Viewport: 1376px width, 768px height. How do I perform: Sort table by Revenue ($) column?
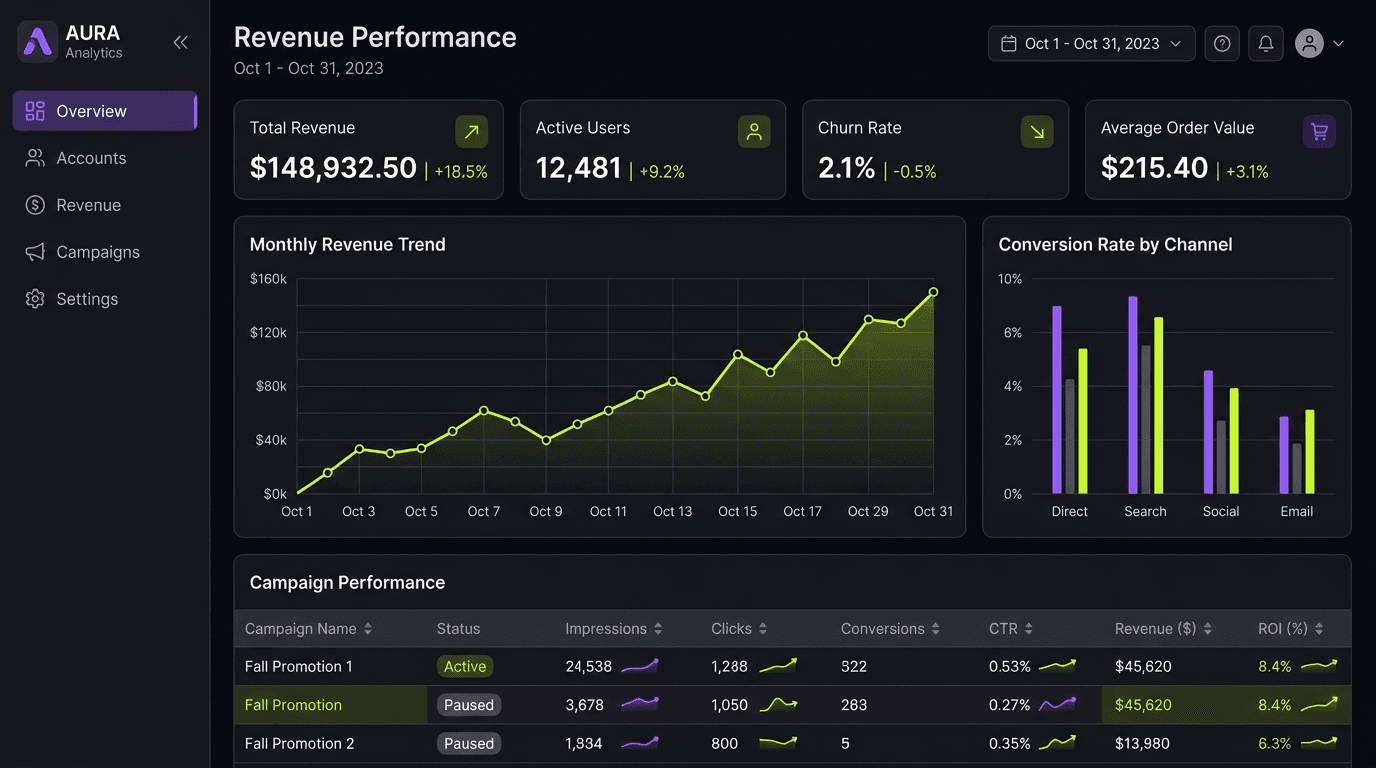[1164, 629]
